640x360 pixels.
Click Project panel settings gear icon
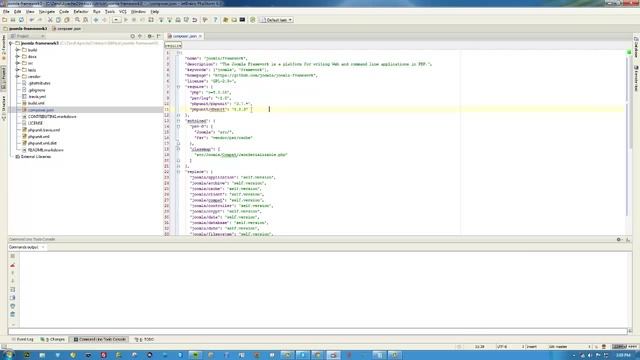pos(149,36)
